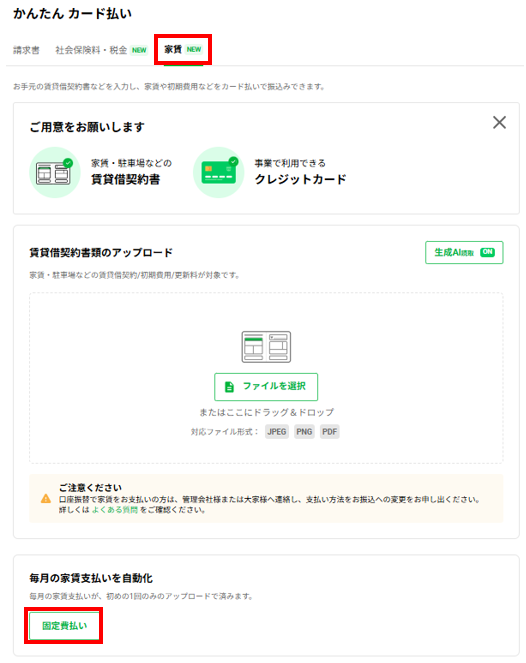Select the 家賃 tab
The width and height of the screenshot is (526, 663).
[183, 49]
